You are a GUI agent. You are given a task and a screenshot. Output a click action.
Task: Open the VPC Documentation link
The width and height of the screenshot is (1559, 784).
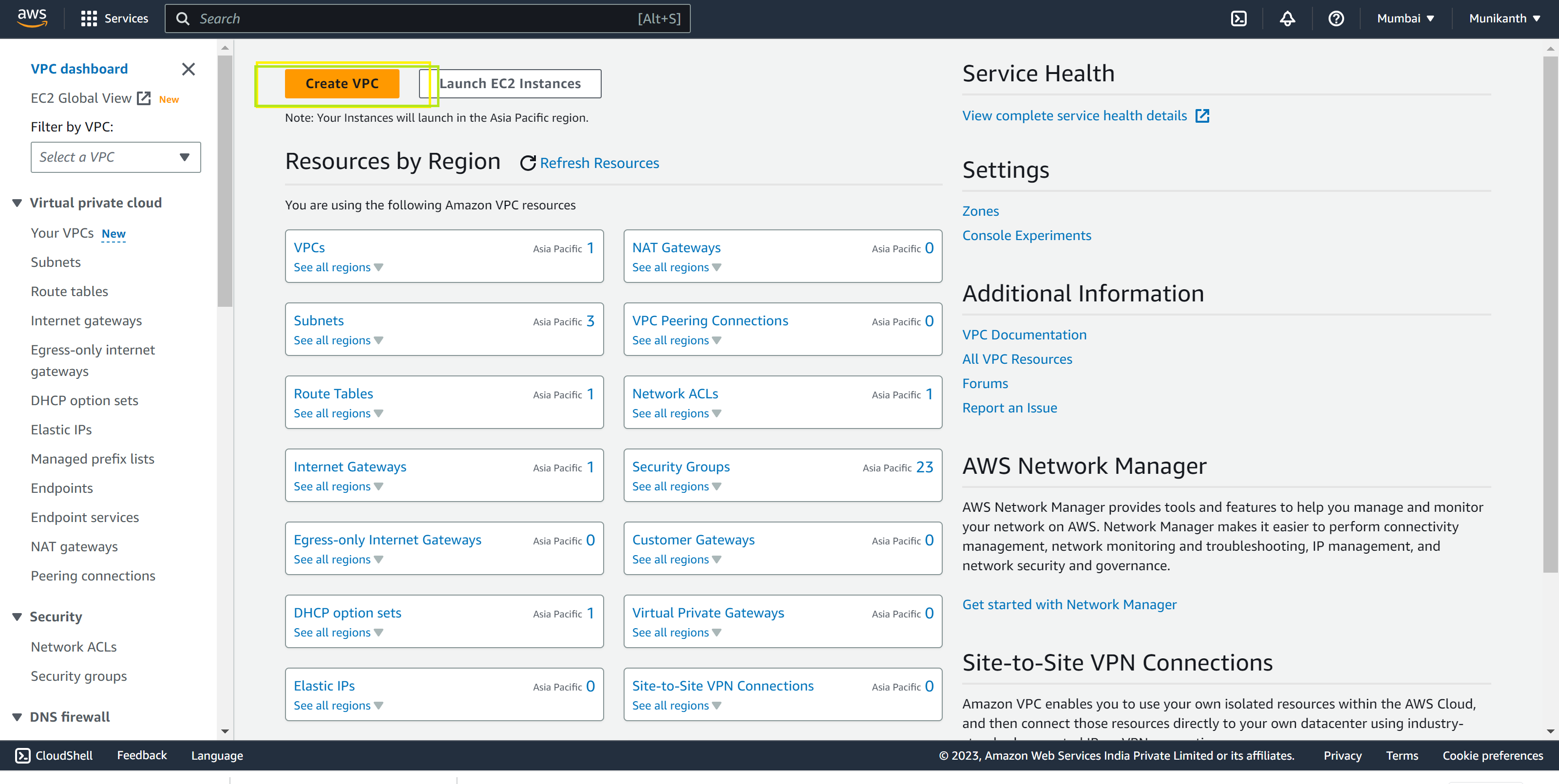click(1024, 335)
